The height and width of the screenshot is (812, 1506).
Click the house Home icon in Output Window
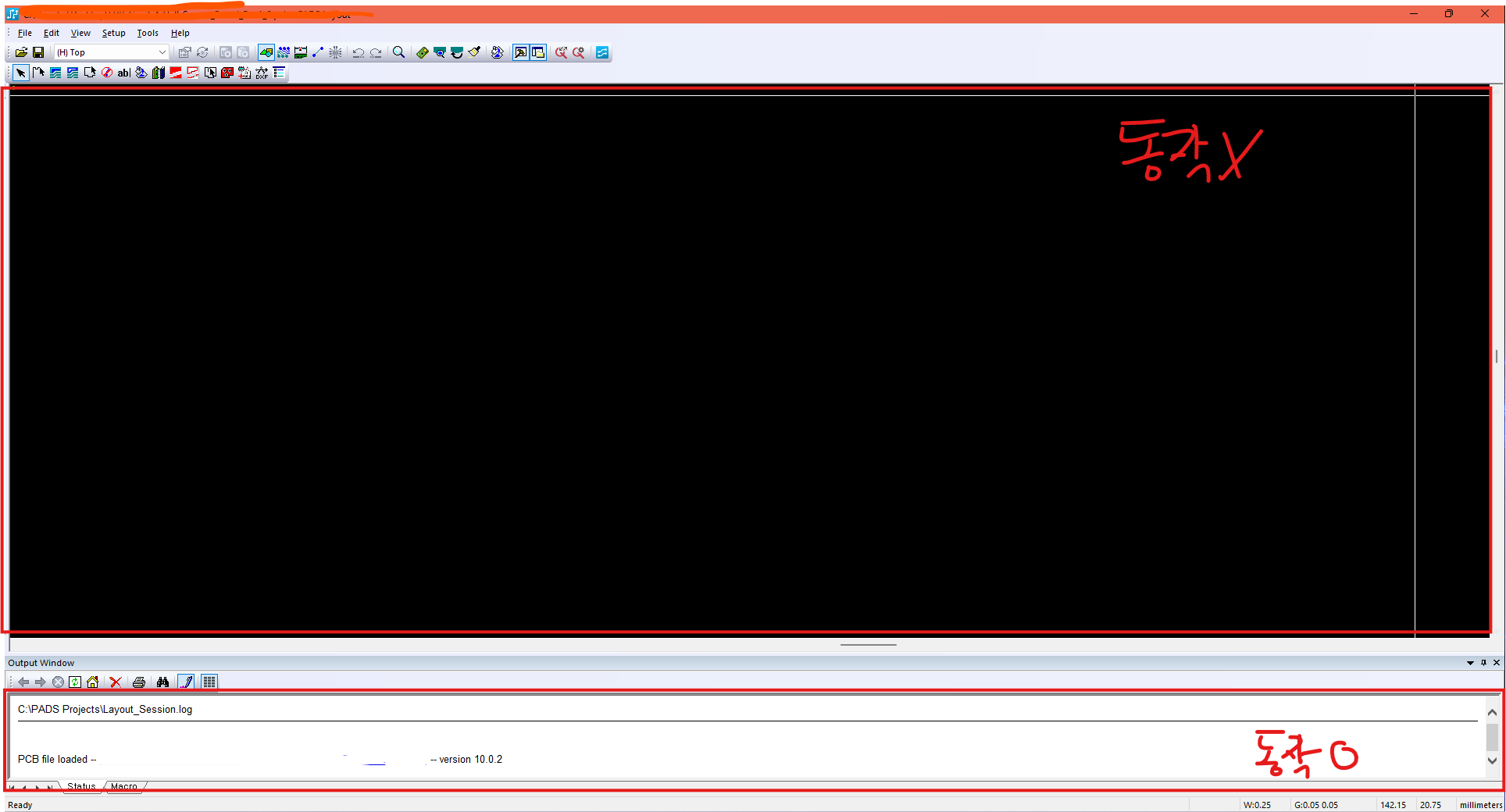(x=93, y=682)
